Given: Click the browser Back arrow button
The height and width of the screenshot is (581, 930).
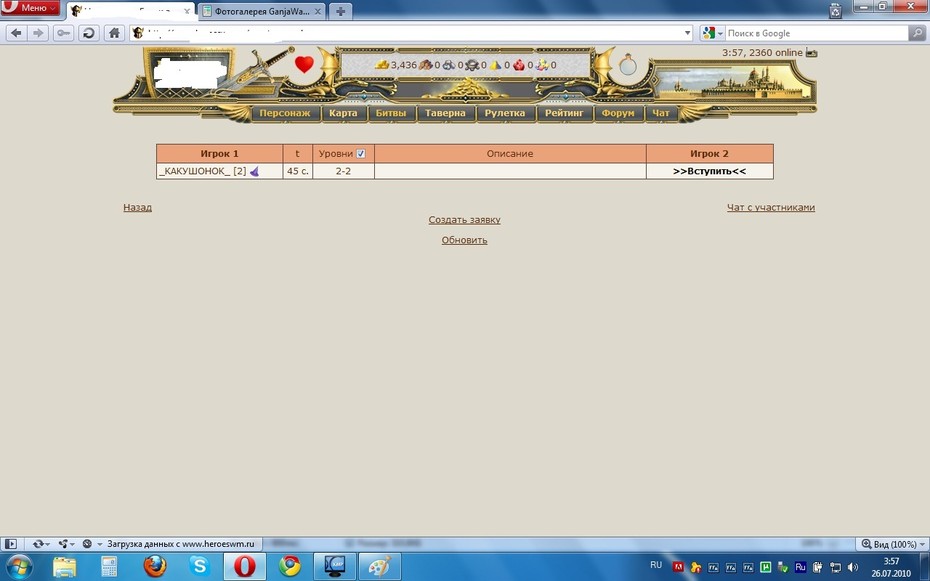Looking at the screenshot, I should pyautogui.click(x=16, y=33).
